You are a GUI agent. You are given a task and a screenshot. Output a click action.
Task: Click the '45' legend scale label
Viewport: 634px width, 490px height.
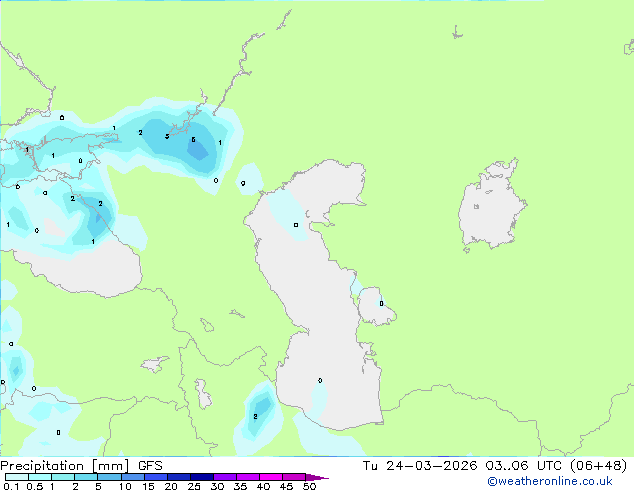[286, 486]
